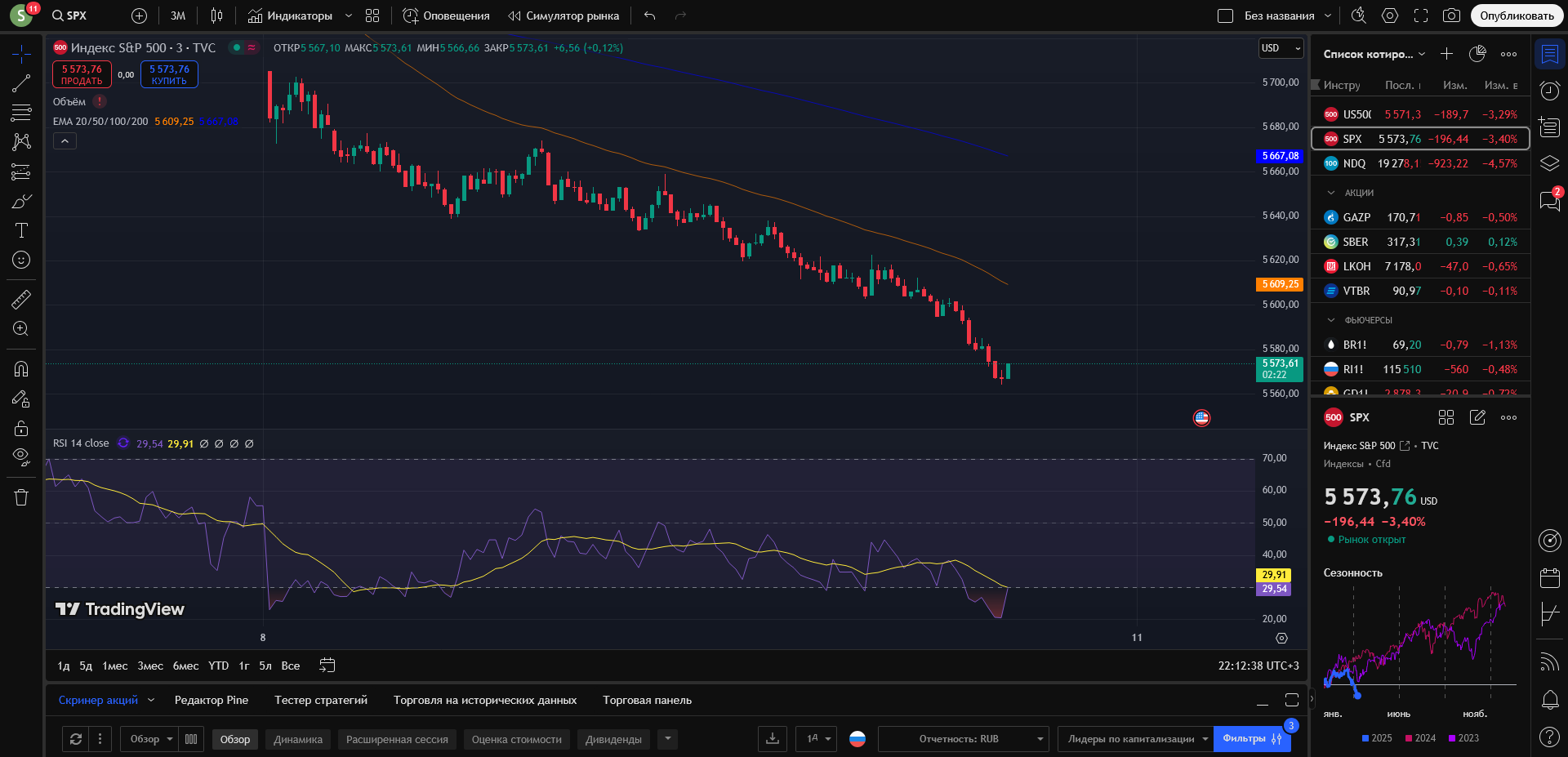Enter fullscreen mode
Image resolution: width=1568 pixels, height=757 pixels.
(1421, 16)
